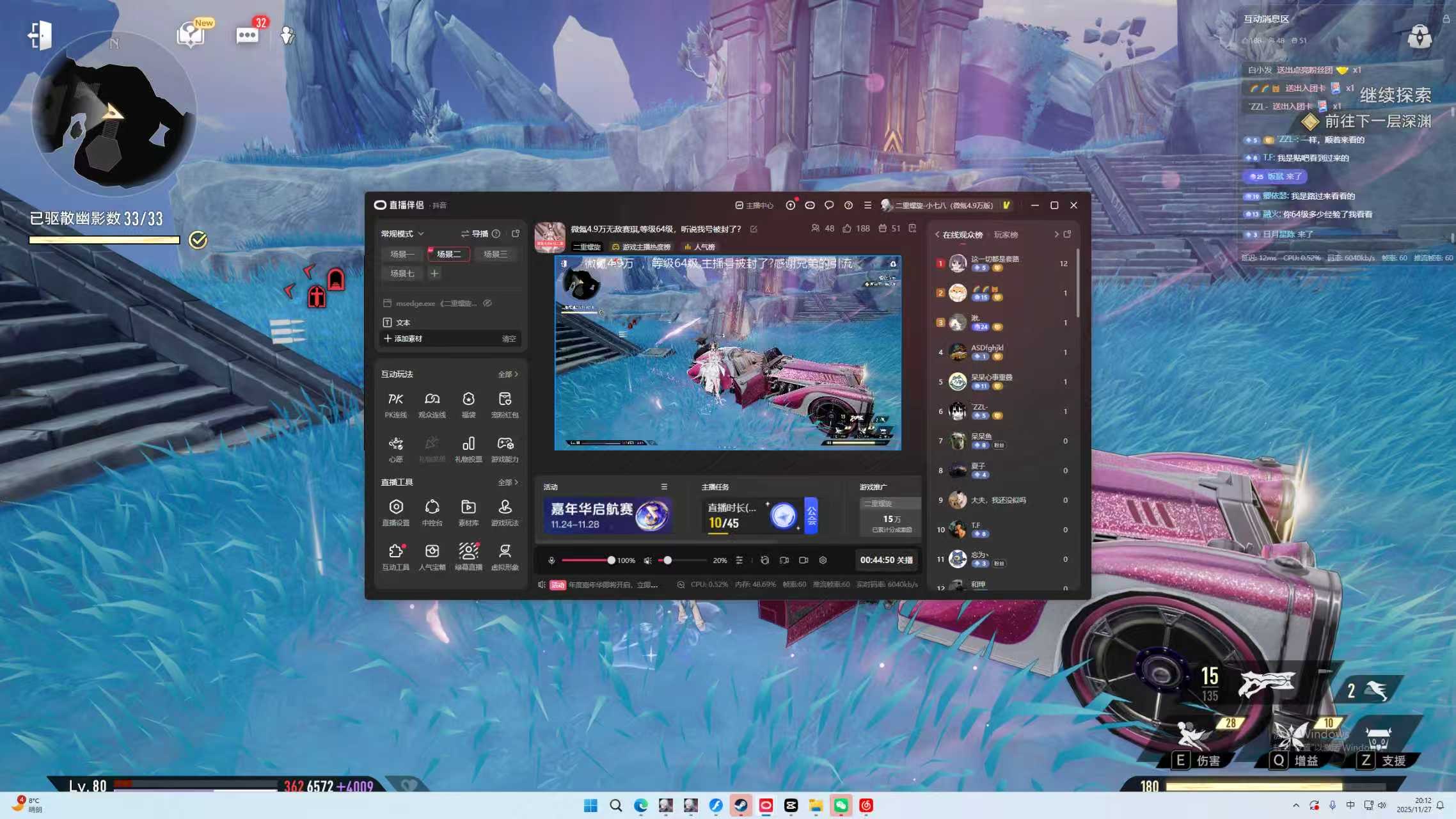Click 观众连线 audience connect icon

pyautogui.click(x=432, y=404)
